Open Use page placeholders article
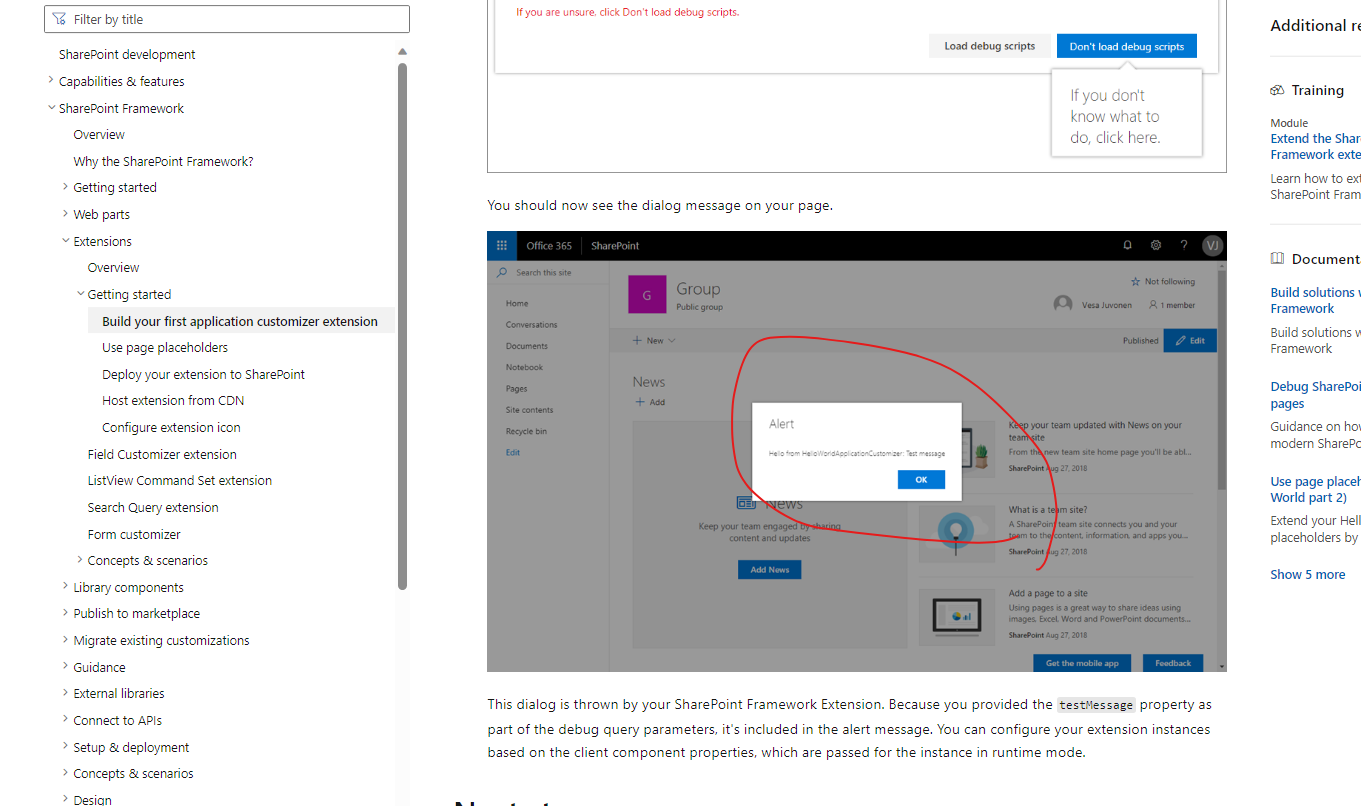This screenshot has width=1361, height=806. click(165, 347)
